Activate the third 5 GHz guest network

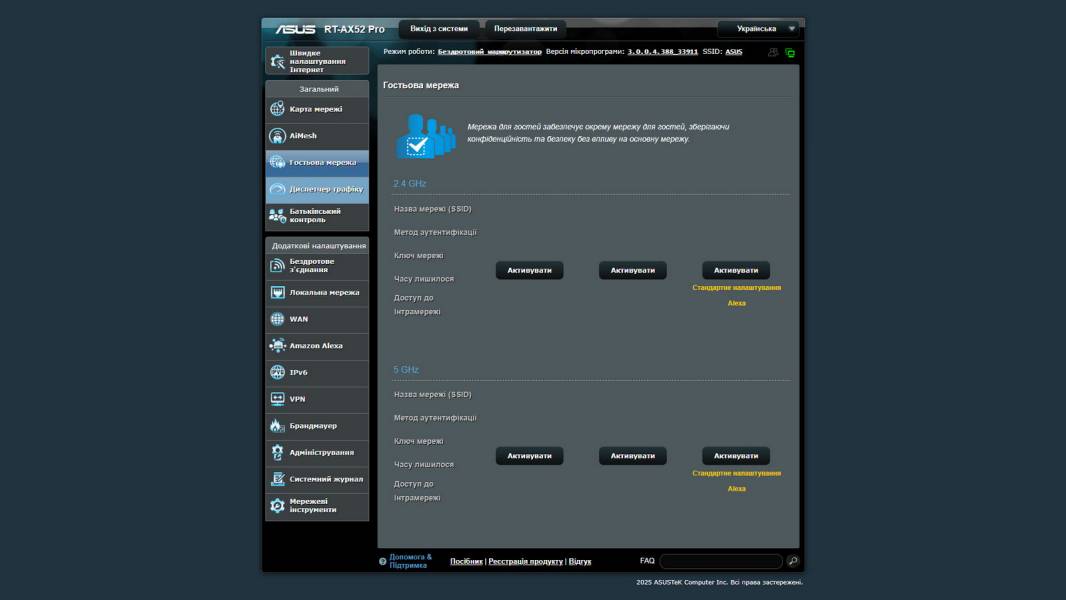click(736, 456)
